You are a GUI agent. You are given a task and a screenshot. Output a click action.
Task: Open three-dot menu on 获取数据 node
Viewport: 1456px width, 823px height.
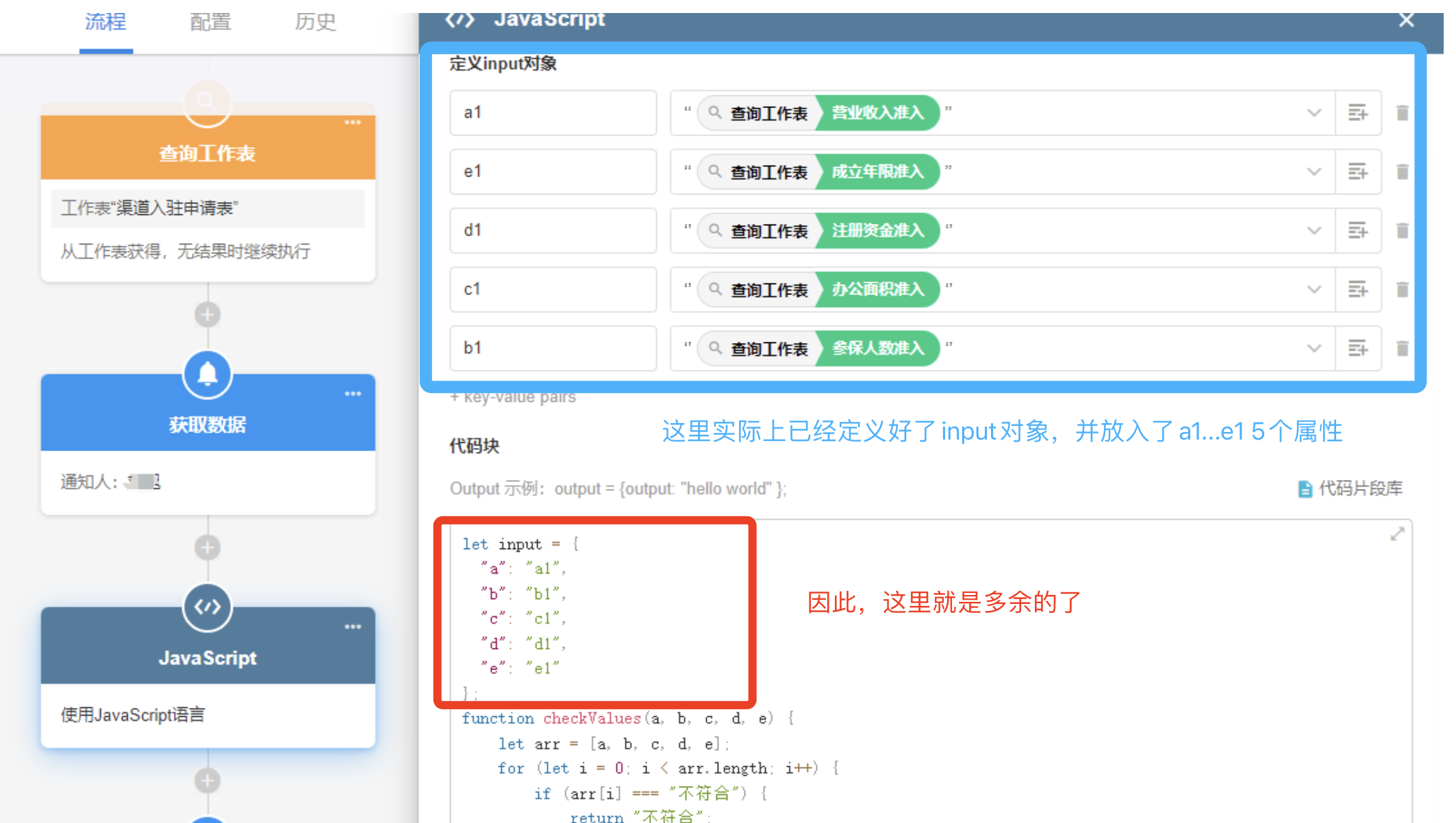tap(353, 394)
